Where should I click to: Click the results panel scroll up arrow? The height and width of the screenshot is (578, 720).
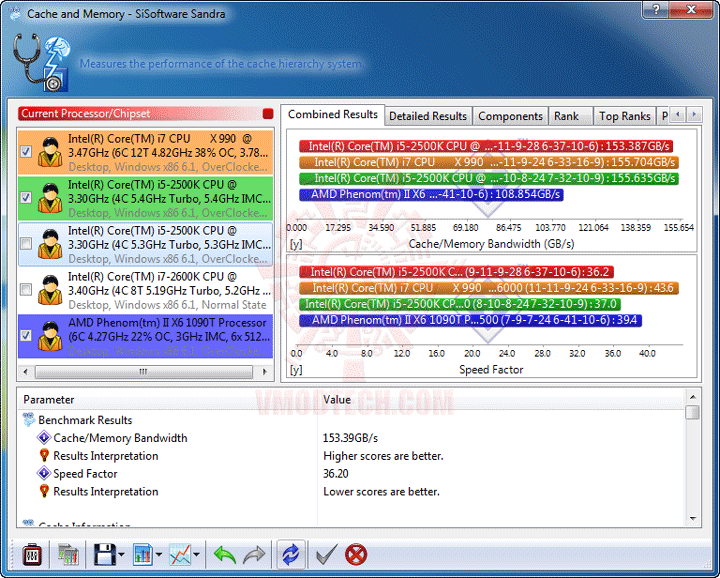pos(693,397)
